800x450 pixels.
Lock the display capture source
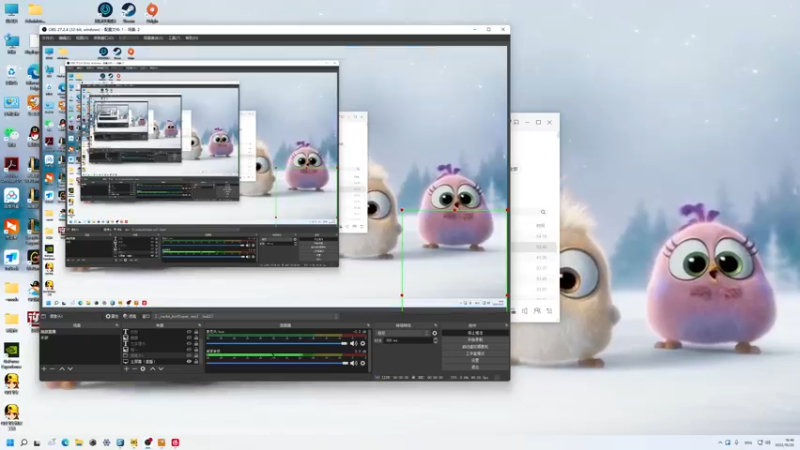pyautogui.click(x=196, y=361)
